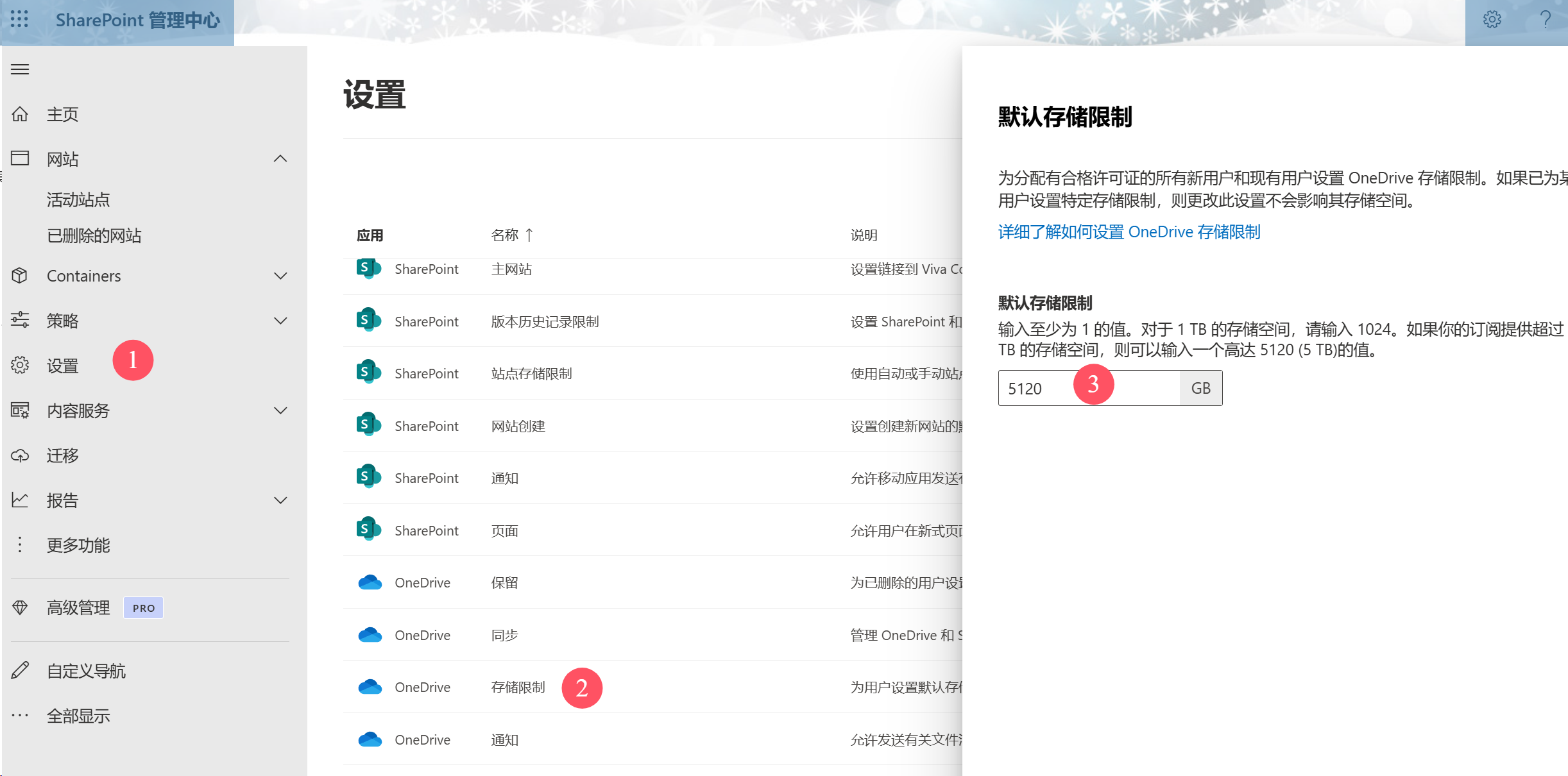Collapse the 网站 section chevron
1568x776 pixels.
tap(280, 158)
